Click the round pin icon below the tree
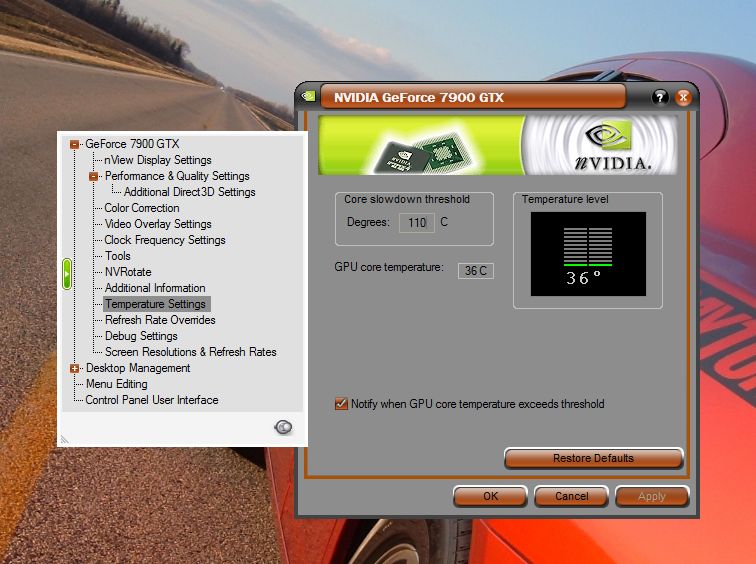Image resolution: width=756 pixels, height=564 pixels. click(283, 427)
